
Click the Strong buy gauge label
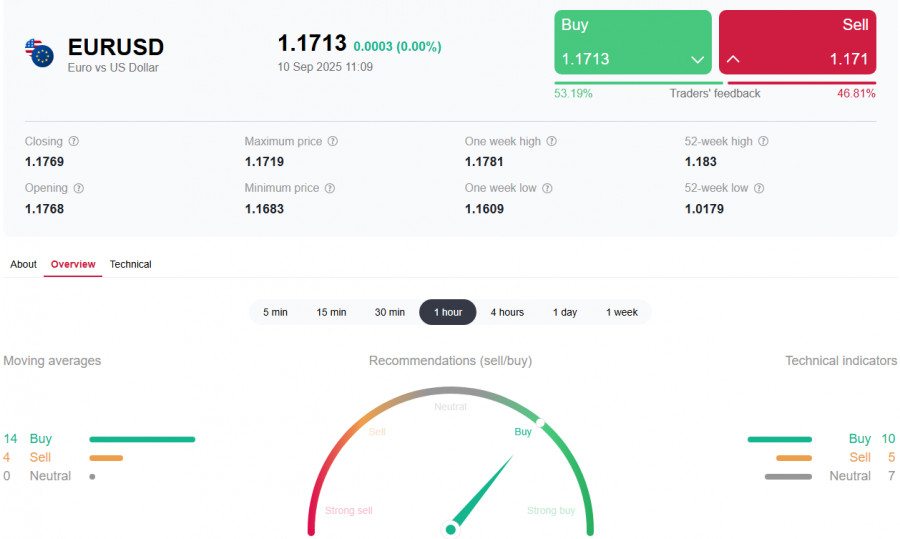coord(551,510)
